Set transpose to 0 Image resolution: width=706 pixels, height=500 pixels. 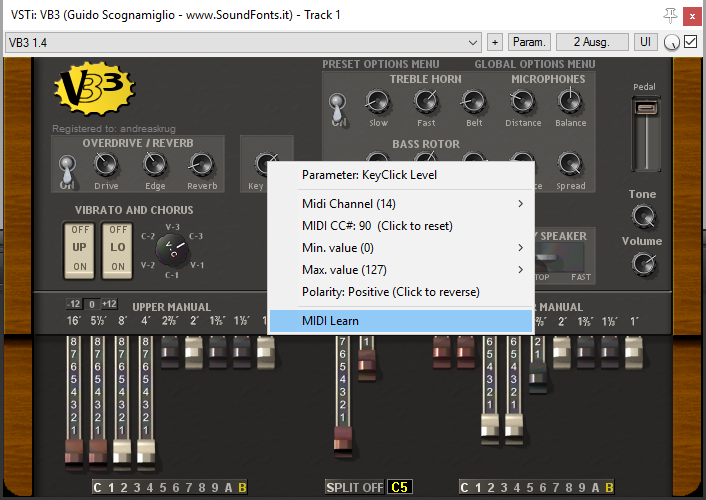click(x=92, y=304)
